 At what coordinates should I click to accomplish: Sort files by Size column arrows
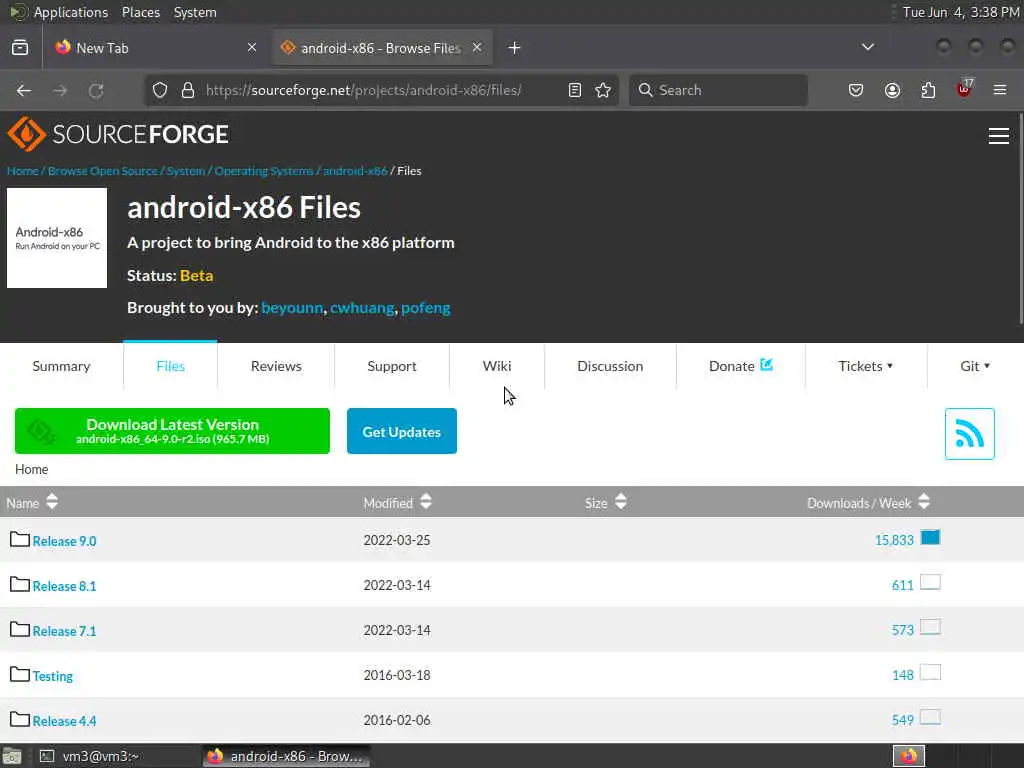[x=620, y=502]
